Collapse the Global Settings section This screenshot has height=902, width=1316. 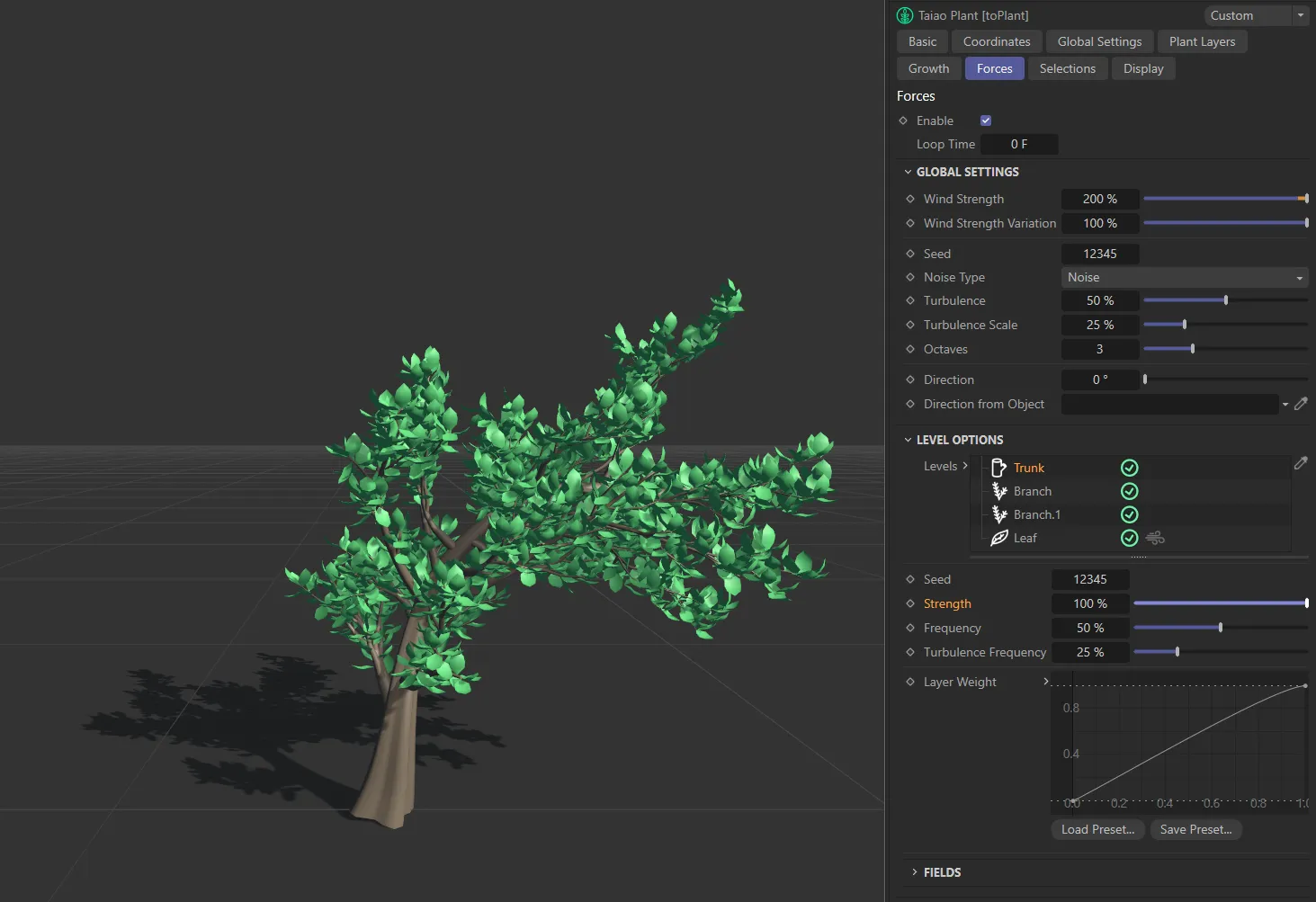pyautogui.click(x=908, y=172)
